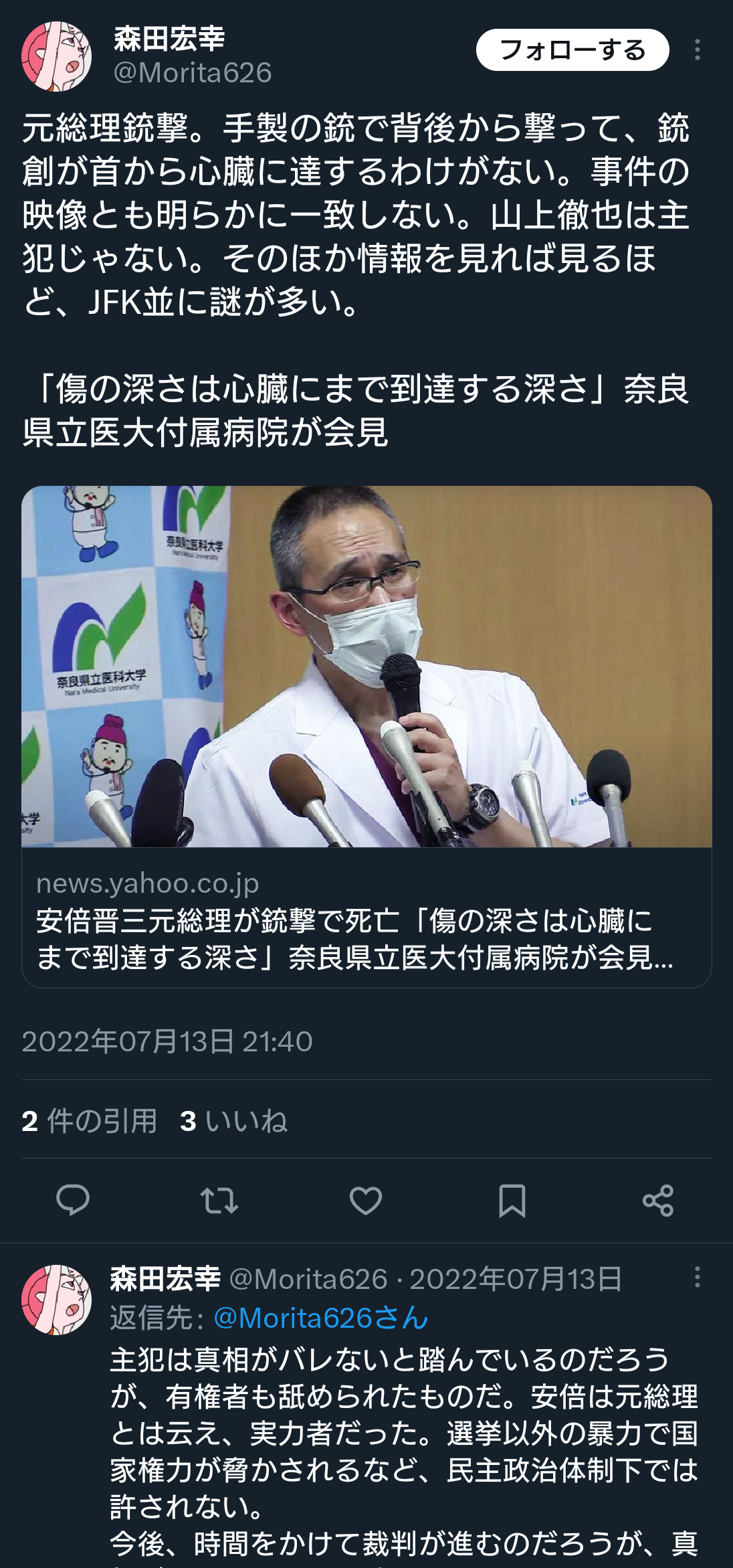The image size is (733, 1568).
Task: Open the doctor press conference image
Action: (366, 667)
